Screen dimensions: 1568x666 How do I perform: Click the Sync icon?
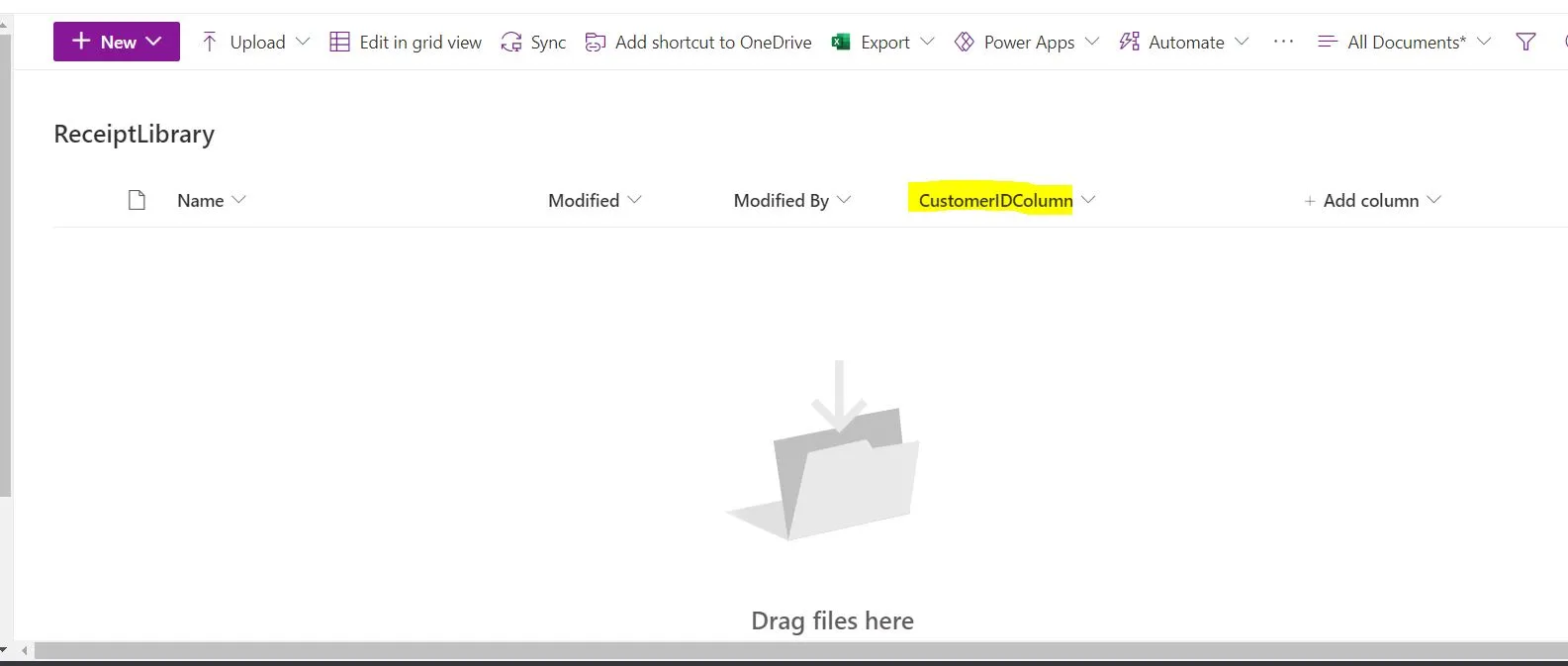511,42
